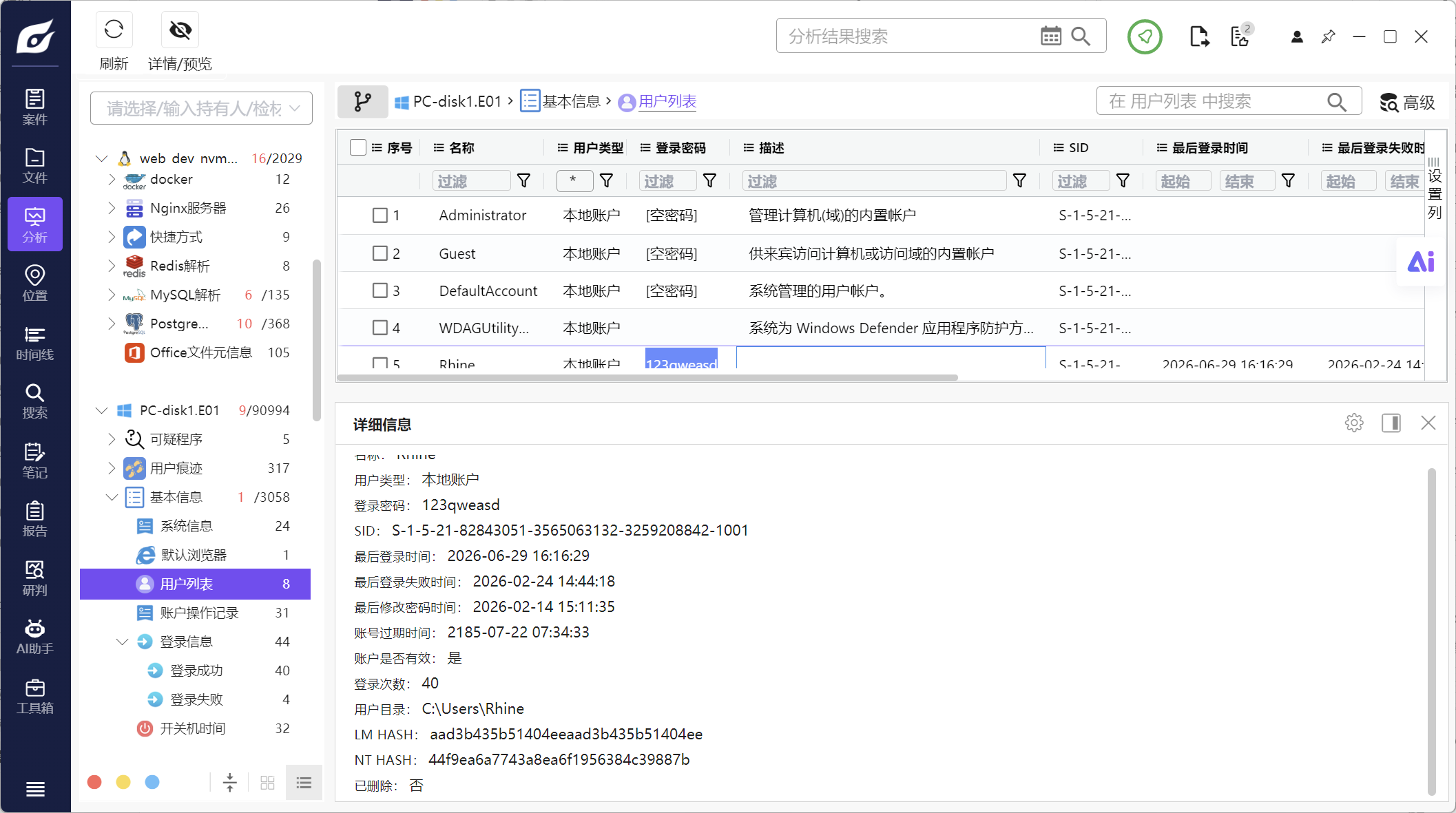The image size is (1456, 813).
Task: Click the 高级 advanced search button
Action: (1407, 103)
